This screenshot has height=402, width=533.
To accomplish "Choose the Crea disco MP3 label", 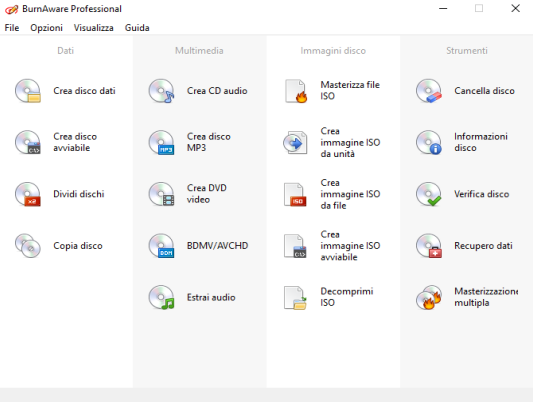I will click(209, 142).
